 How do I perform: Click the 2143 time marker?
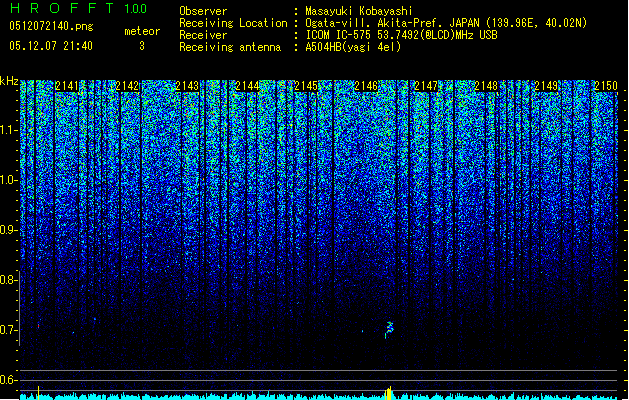(187, 86)
